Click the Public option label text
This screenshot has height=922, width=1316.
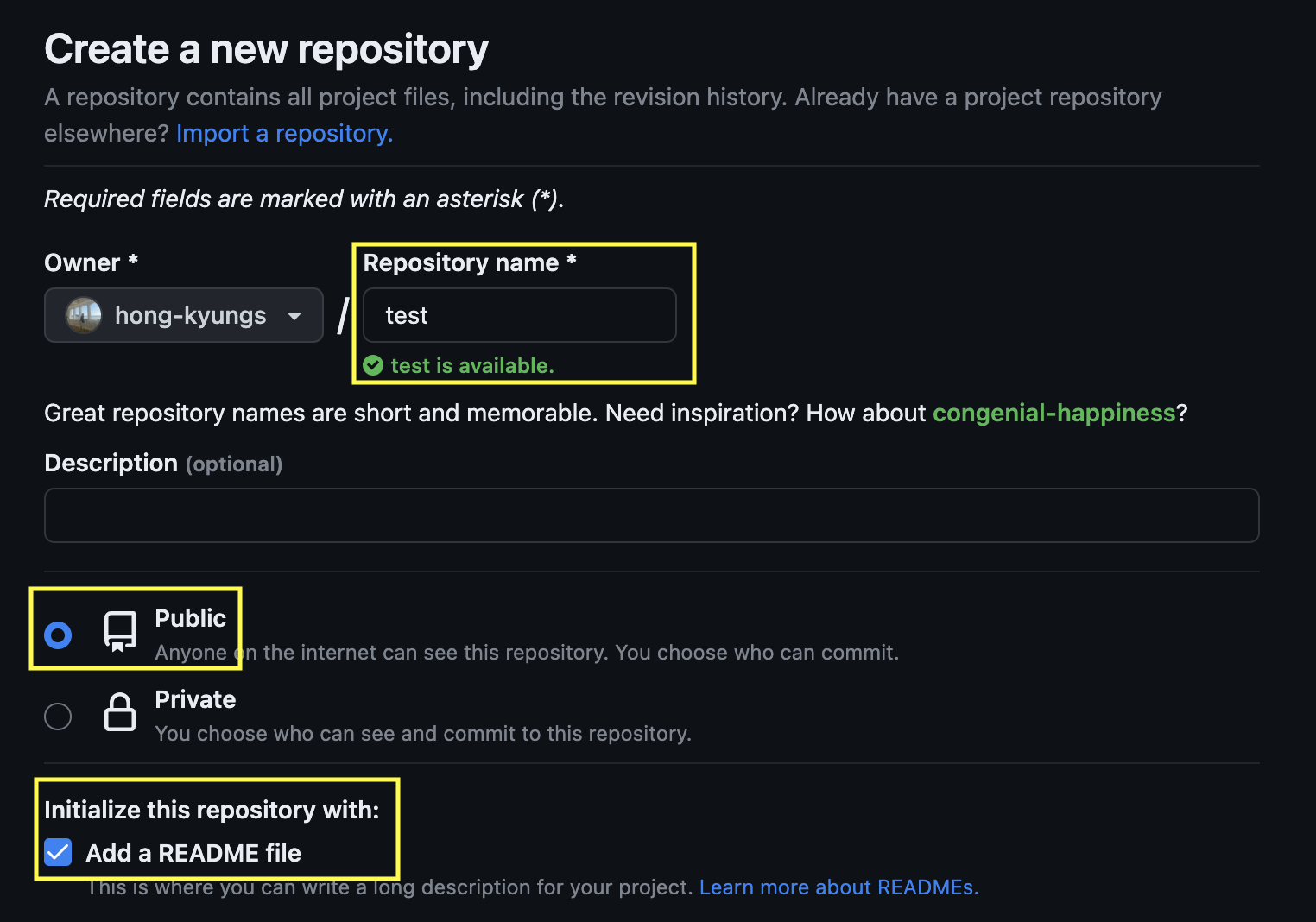(190, 618)
